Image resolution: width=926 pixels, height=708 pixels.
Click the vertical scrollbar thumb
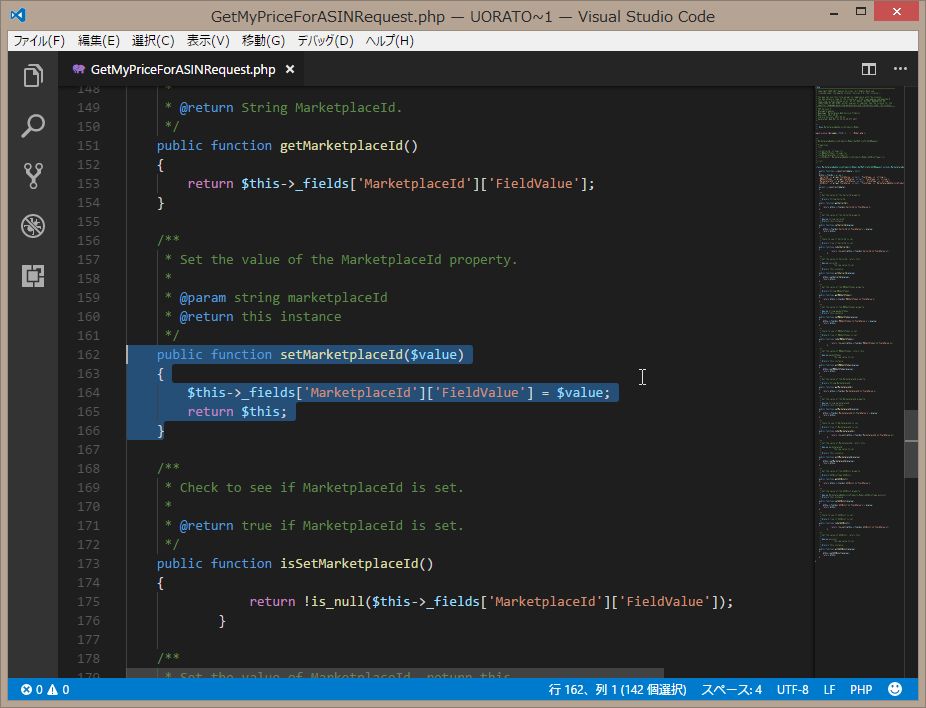[x=911, y=443]
